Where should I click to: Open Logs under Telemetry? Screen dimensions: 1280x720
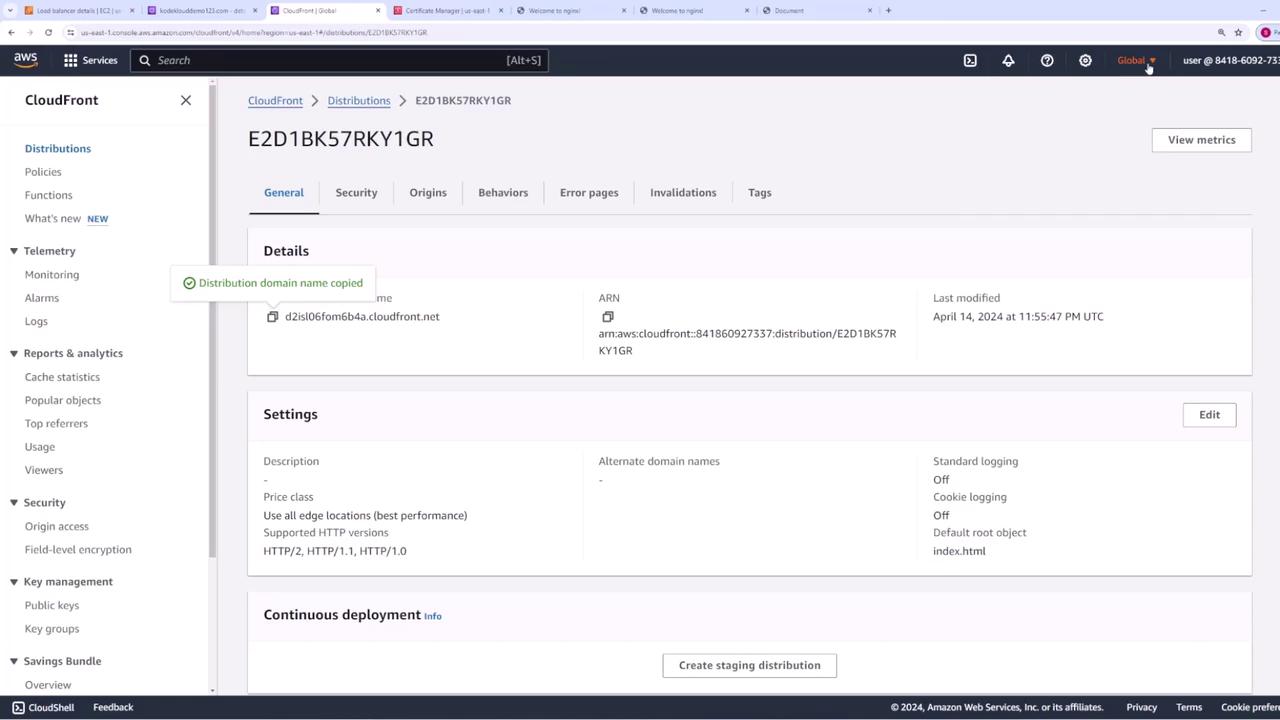pos(36,321)
